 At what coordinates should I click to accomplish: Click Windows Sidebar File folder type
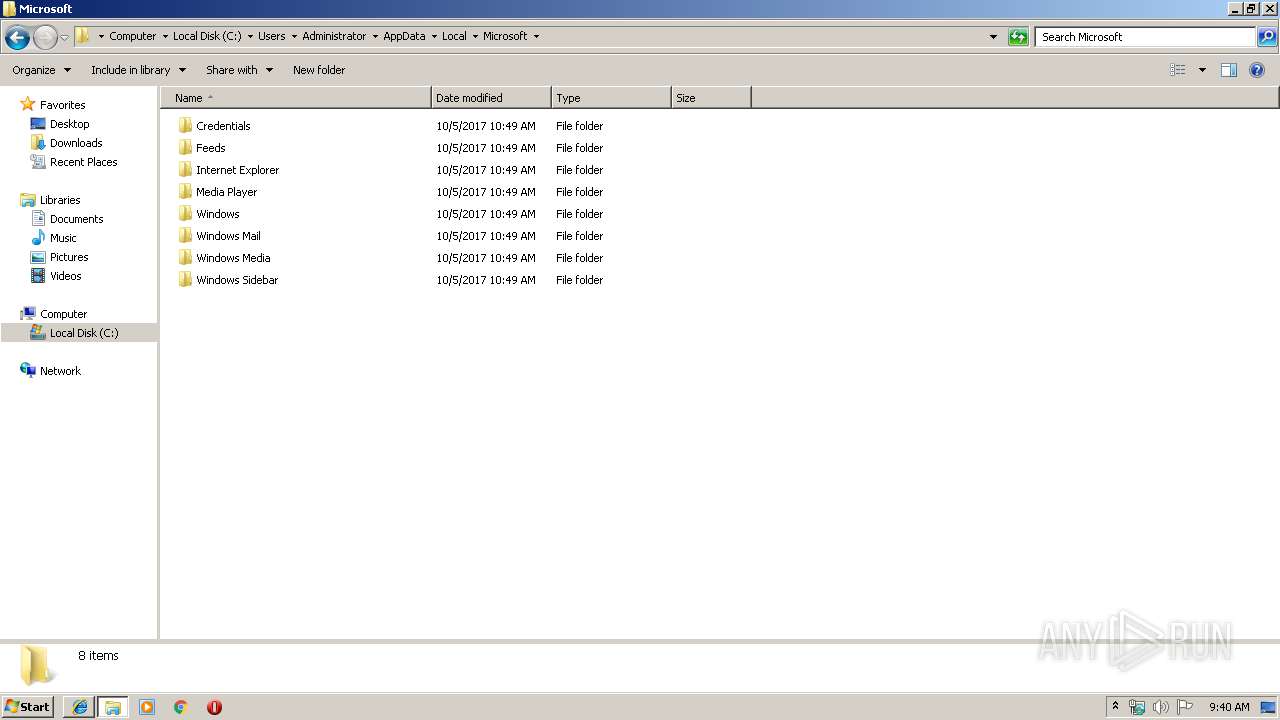pos(580,280)
